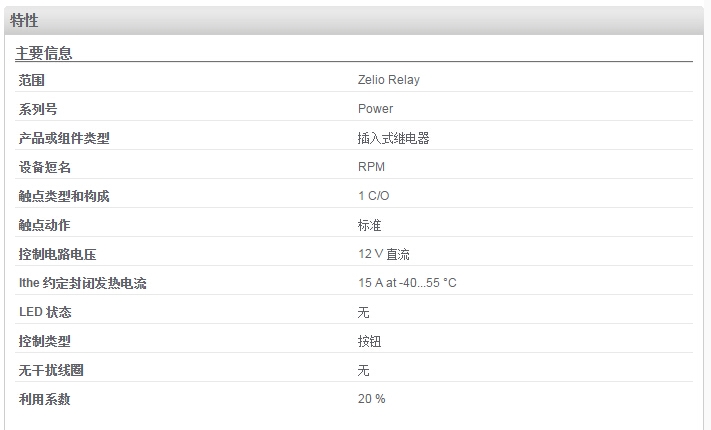Viewport: 711px width, 430px height.
Task: Click the 特性 panel header
Action: click(x=354, y=20)
